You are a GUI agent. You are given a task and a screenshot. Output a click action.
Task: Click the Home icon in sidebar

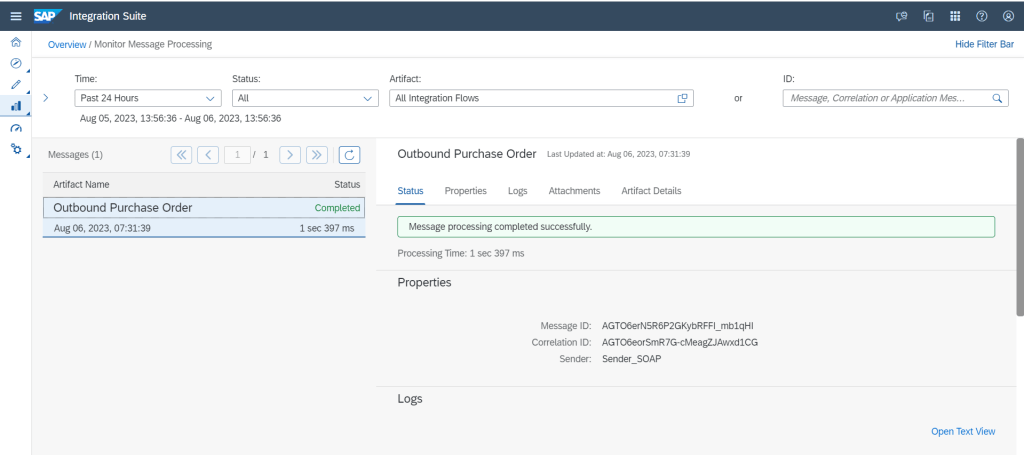click(15, 42)
